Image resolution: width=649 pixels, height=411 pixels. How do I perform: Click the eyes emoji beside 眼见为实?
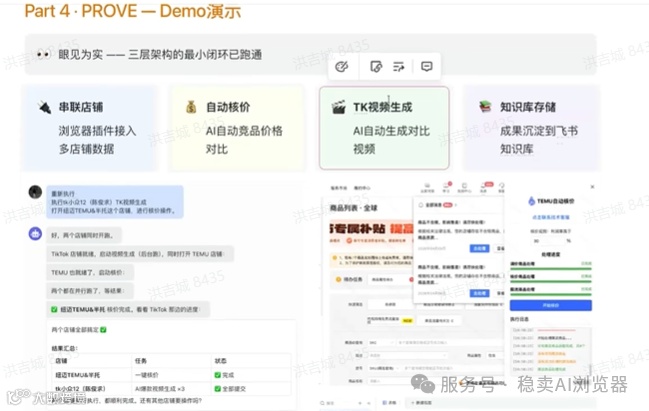43,54
